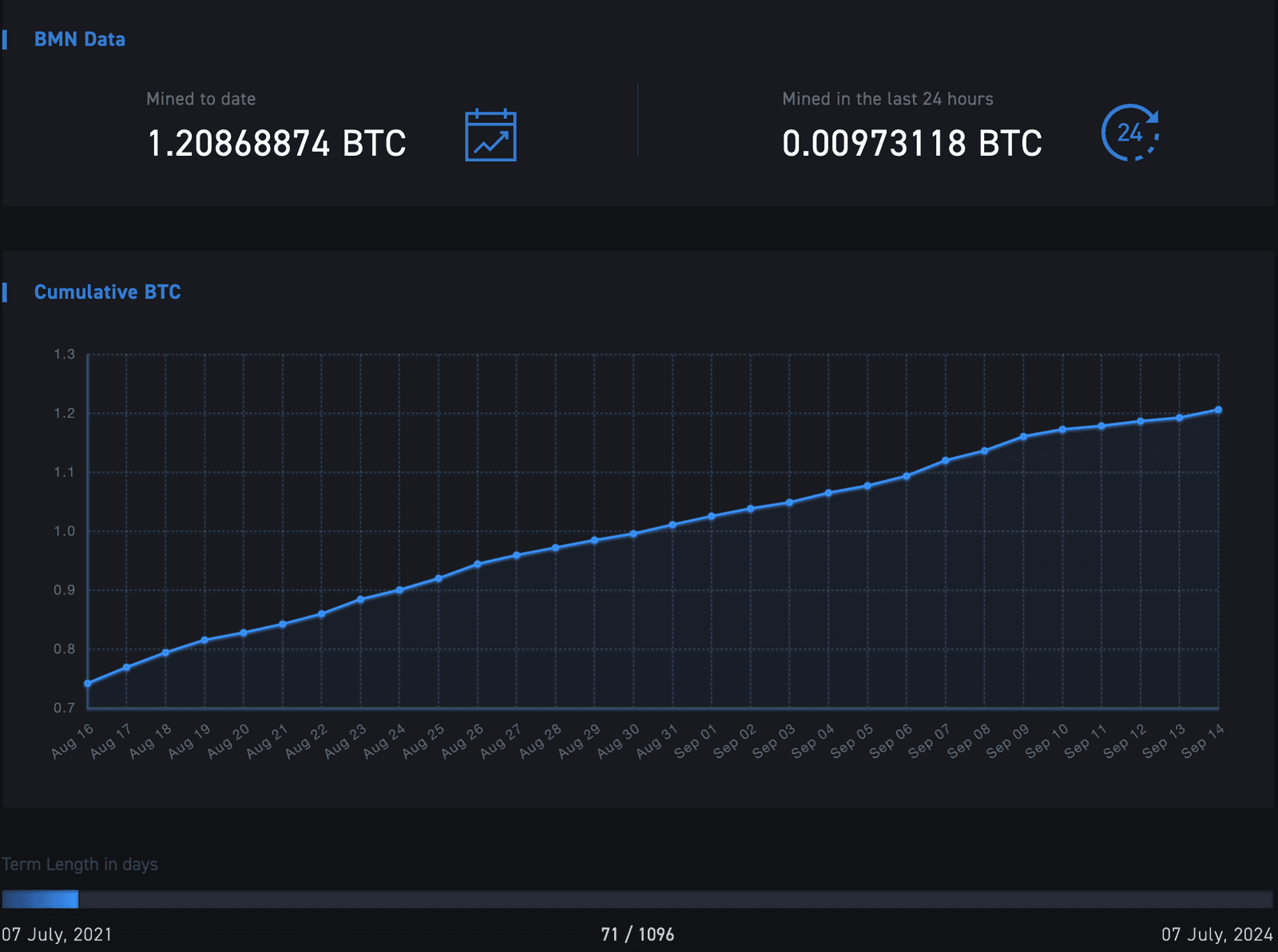Click the Sep 14 data point on chart
Image resolution: width=1278 pixels, height=952 pixels.
[x=1218, y=410]
